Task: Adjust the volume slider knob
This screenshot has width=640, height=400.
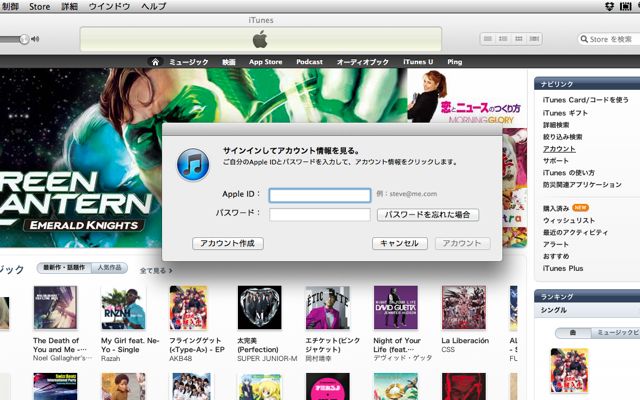Action: (24, 39)
